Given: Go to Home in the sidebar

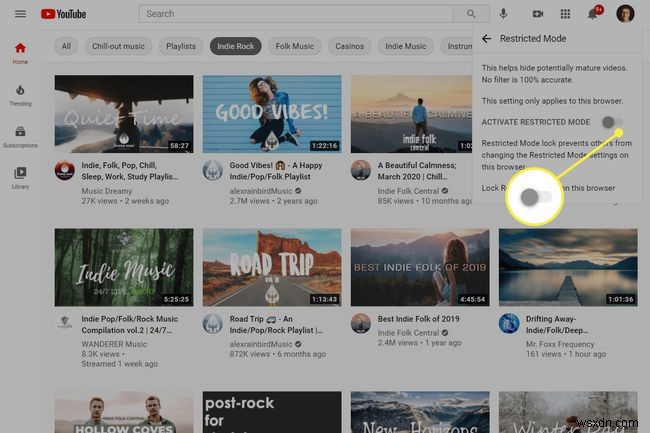Looking at the screenshot, I should click(20, 53).
